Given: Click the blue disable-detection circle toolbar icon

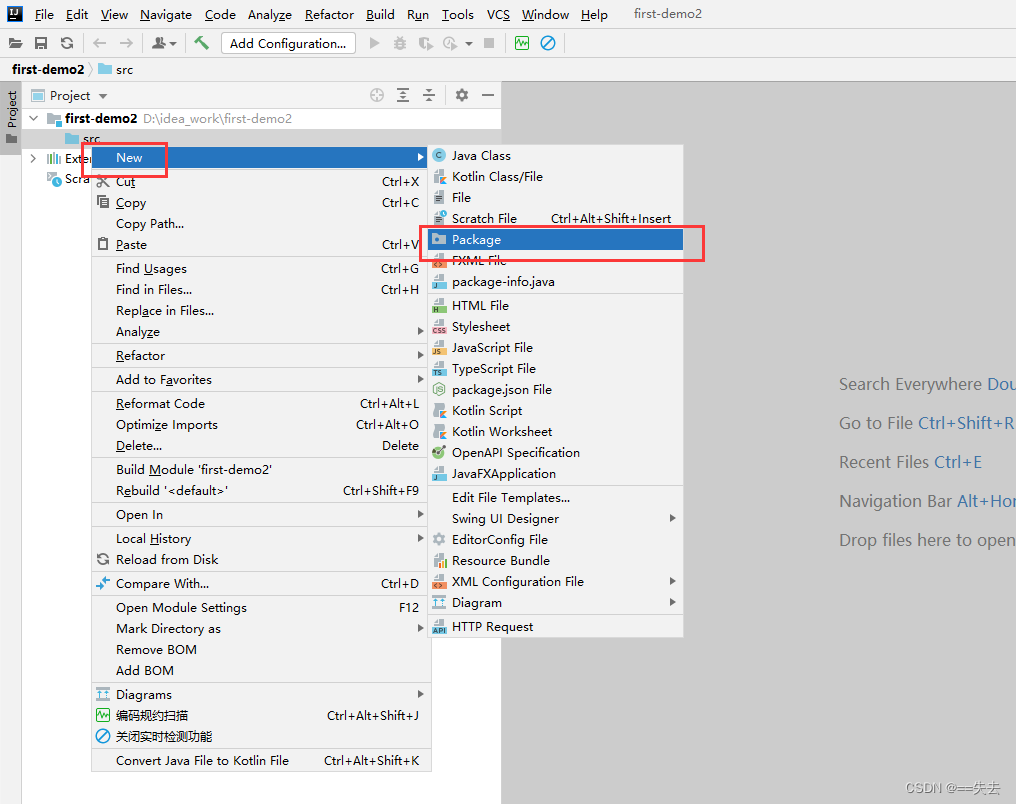Looking at the screenshot, I should 548,43.
